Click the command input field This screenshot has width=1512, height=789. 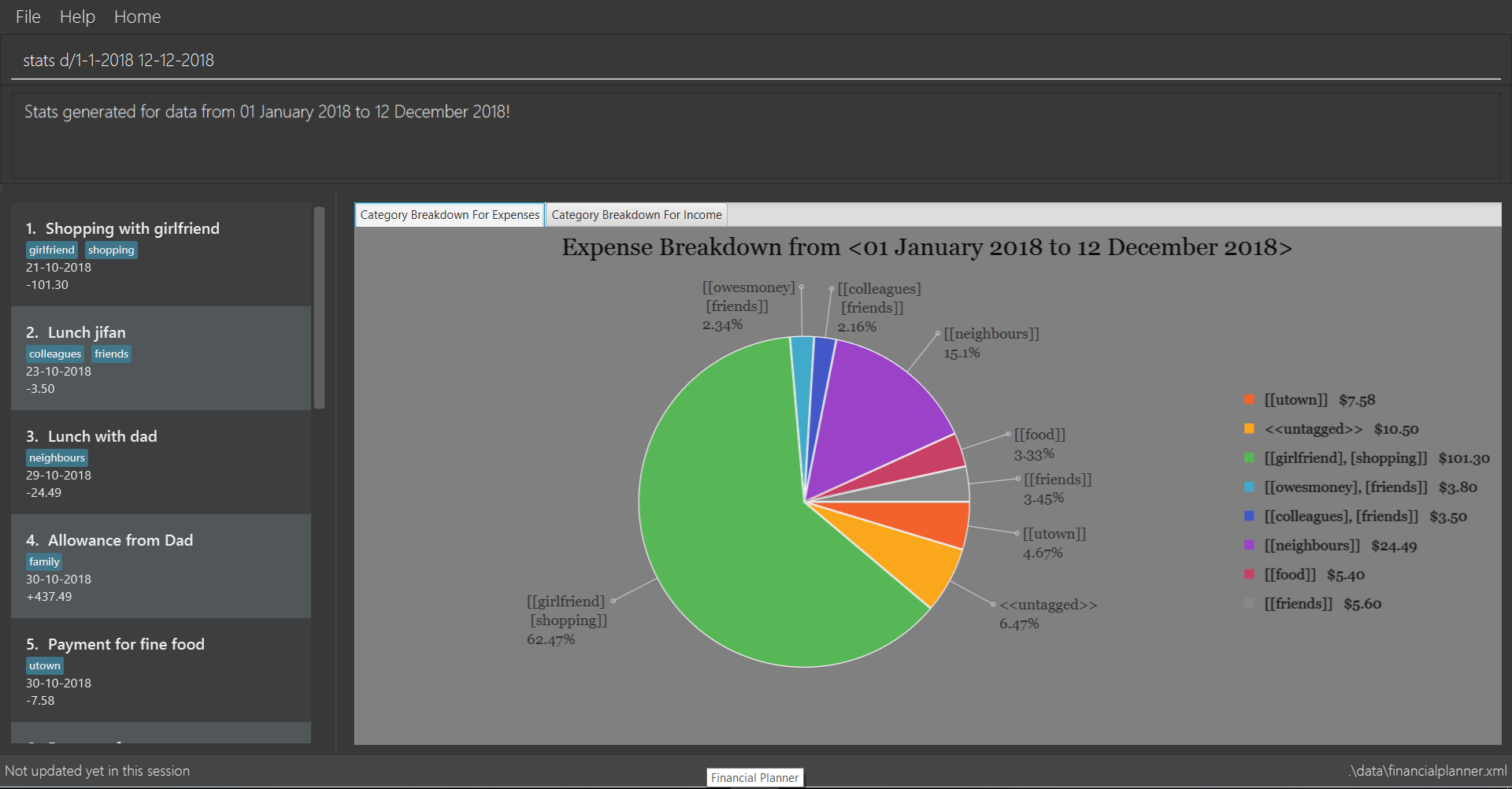pos(756,60)
